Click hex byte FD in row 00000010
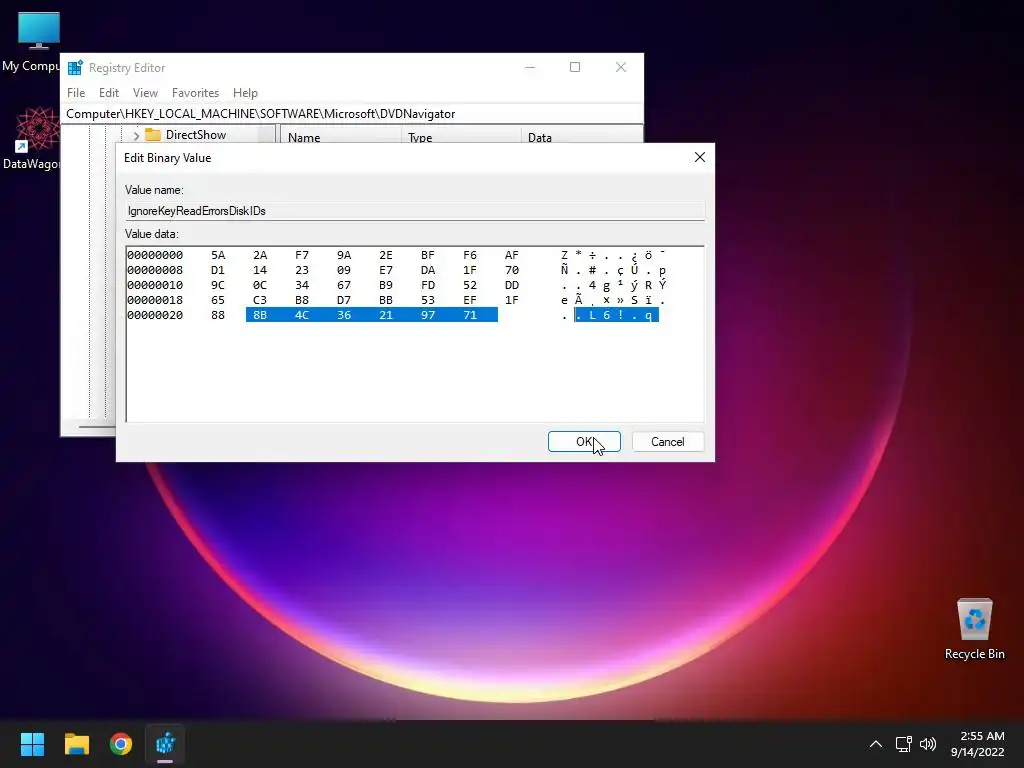The height and width of the screenshot is (768, 1024). 428,285
